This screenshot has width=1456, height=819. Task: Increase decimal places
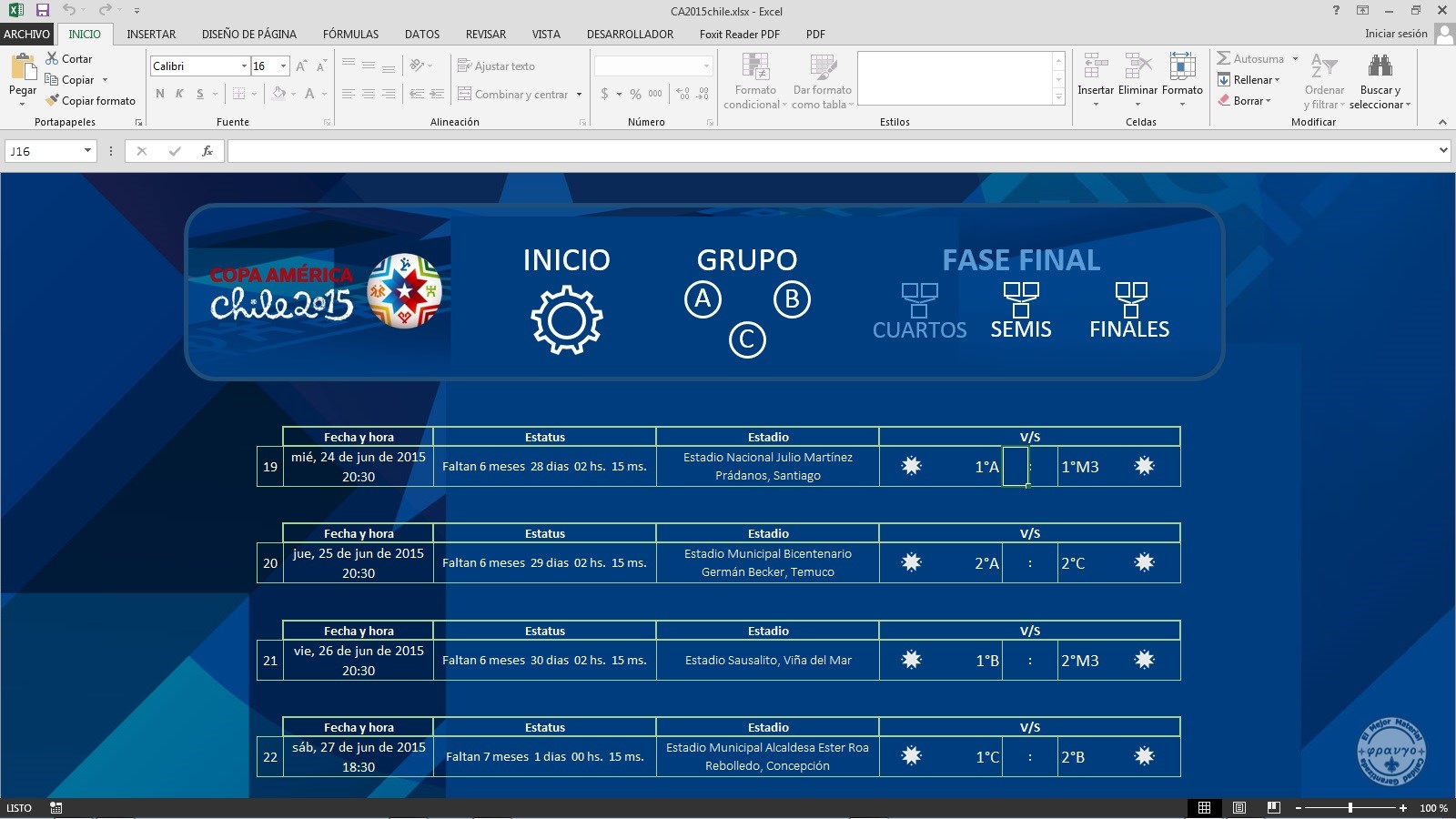(x=683, y=94)
